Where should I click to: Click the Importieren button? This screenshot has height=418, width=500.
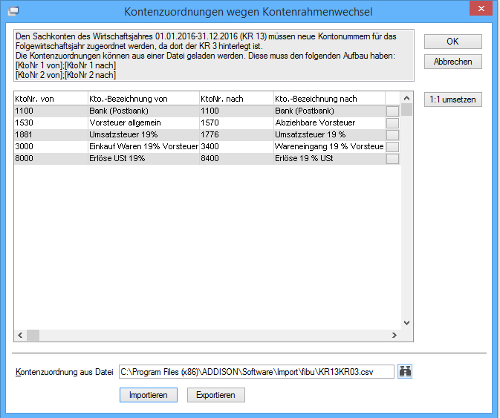pyautogui.click(x=148, y=395)
